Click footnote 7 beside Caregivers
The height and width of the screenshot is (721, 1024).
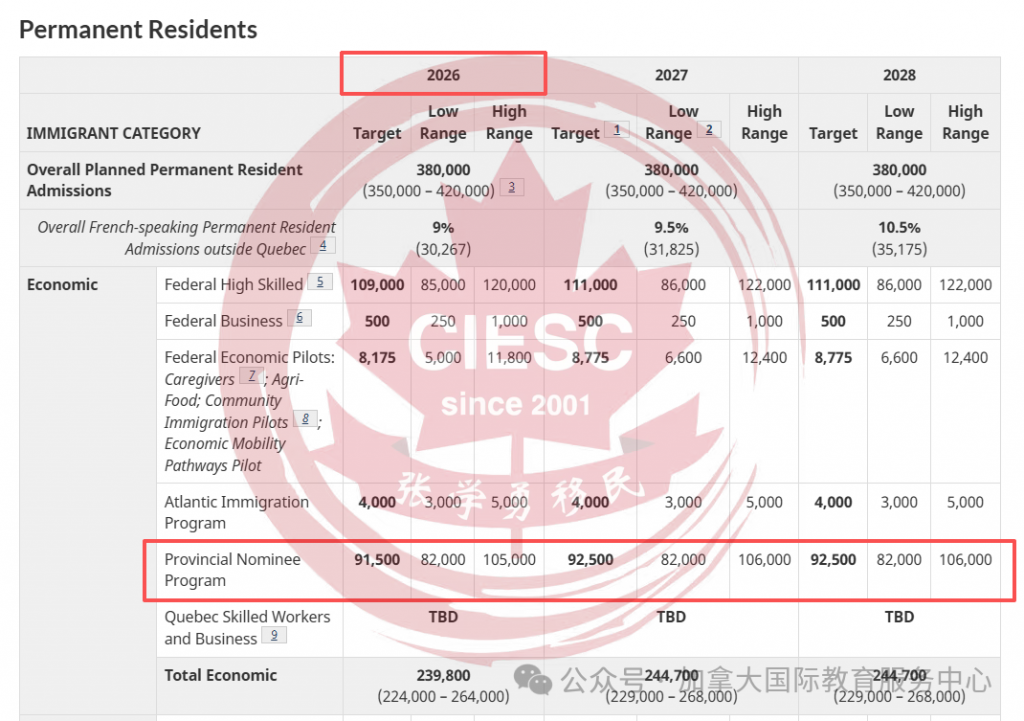252,377
